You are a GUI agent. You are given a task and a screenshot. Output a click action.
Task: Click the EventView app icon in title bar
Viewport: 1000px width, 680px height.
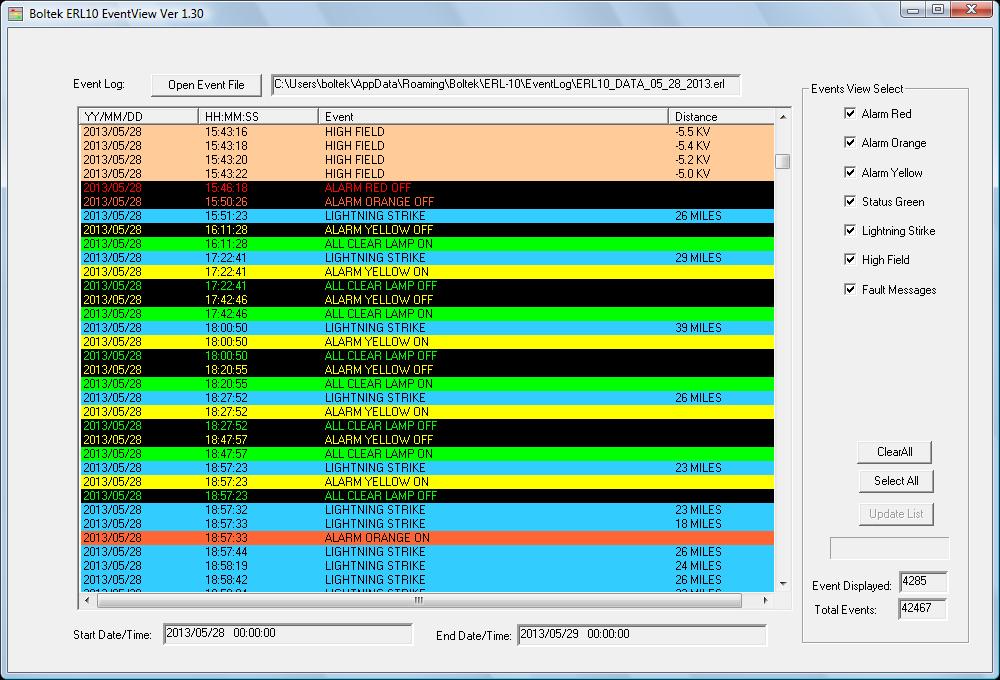(15, 10)
